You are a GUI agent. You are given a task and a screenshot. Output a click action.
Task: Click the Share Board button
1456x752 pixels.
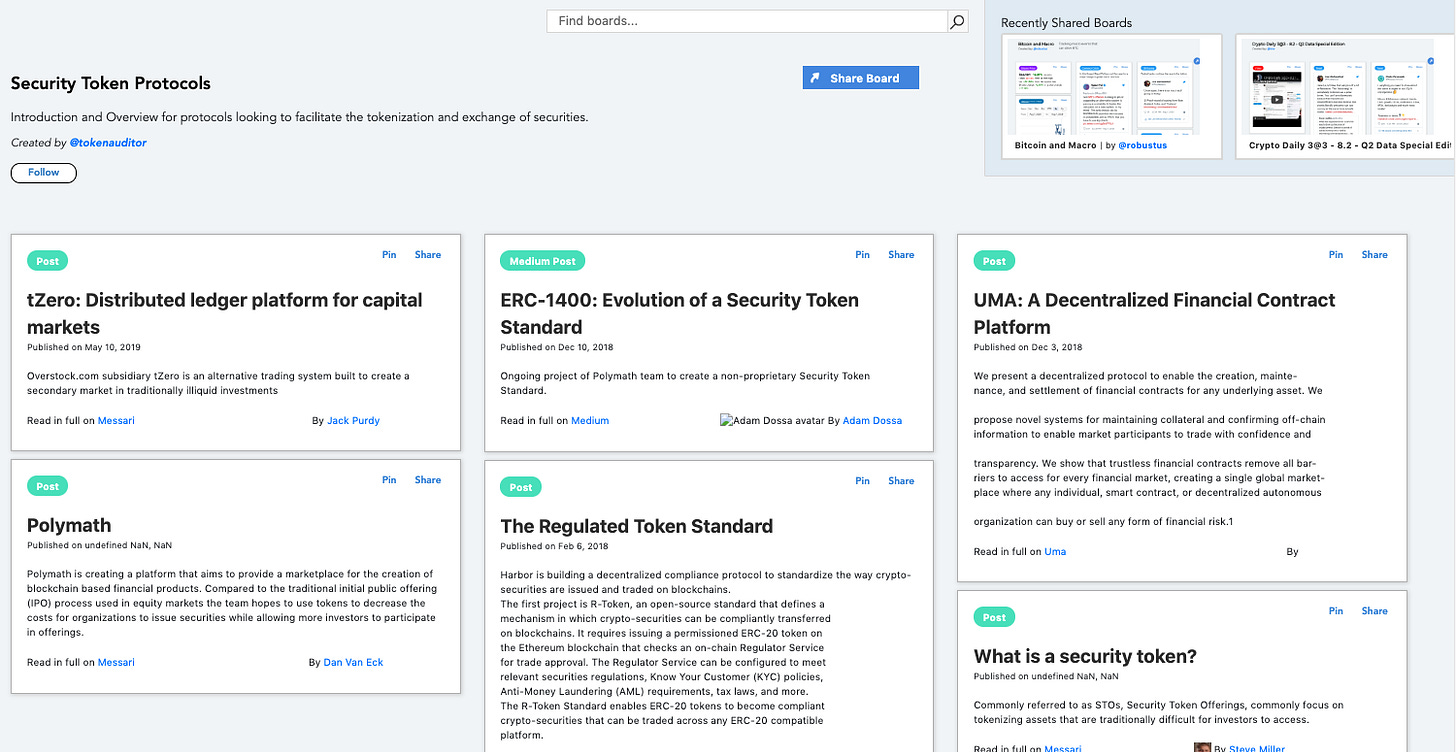[860, 78]
